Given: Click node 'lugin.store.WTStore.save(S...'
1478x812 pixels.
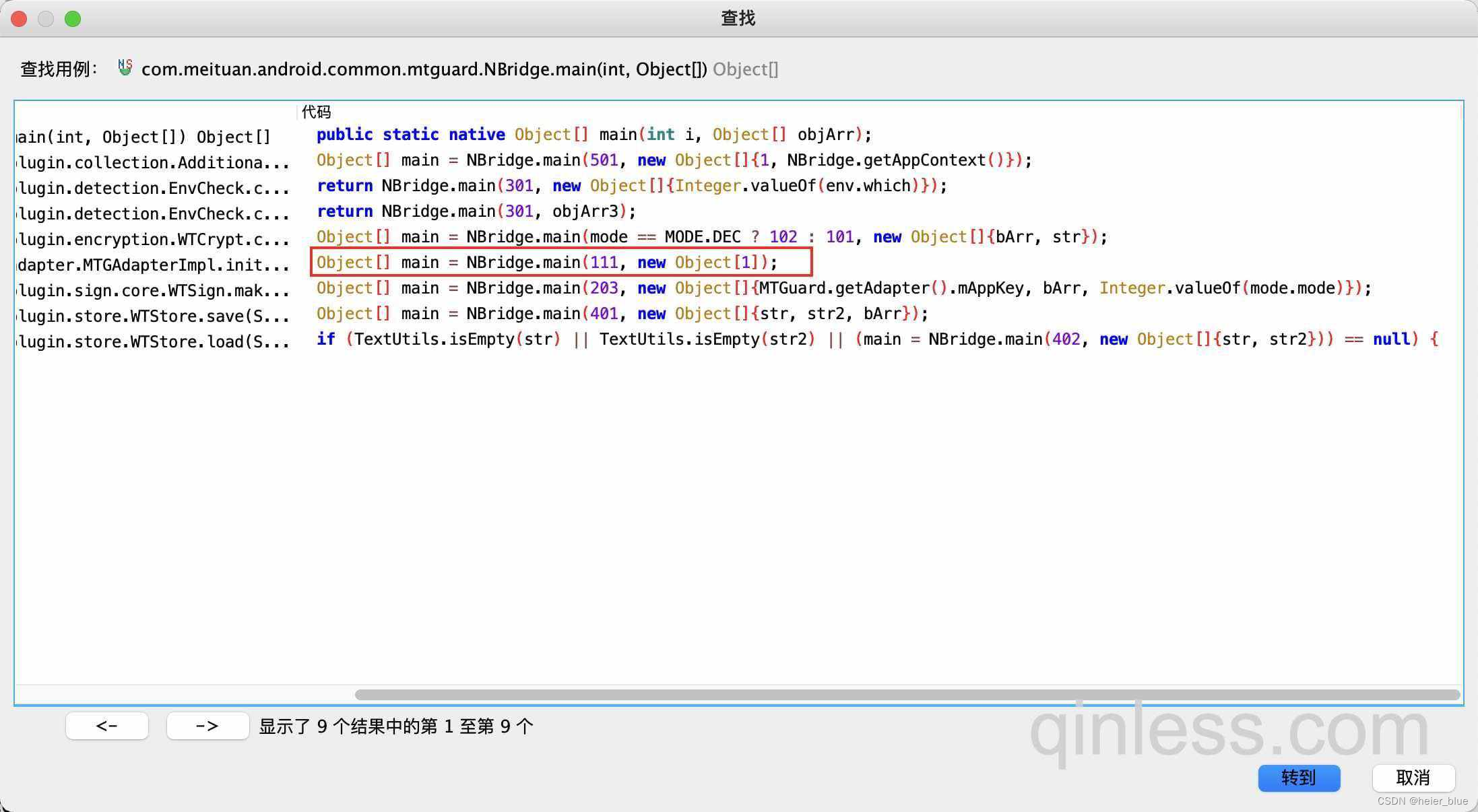Looking at the screenshot, I should click(x=153, y=316).
